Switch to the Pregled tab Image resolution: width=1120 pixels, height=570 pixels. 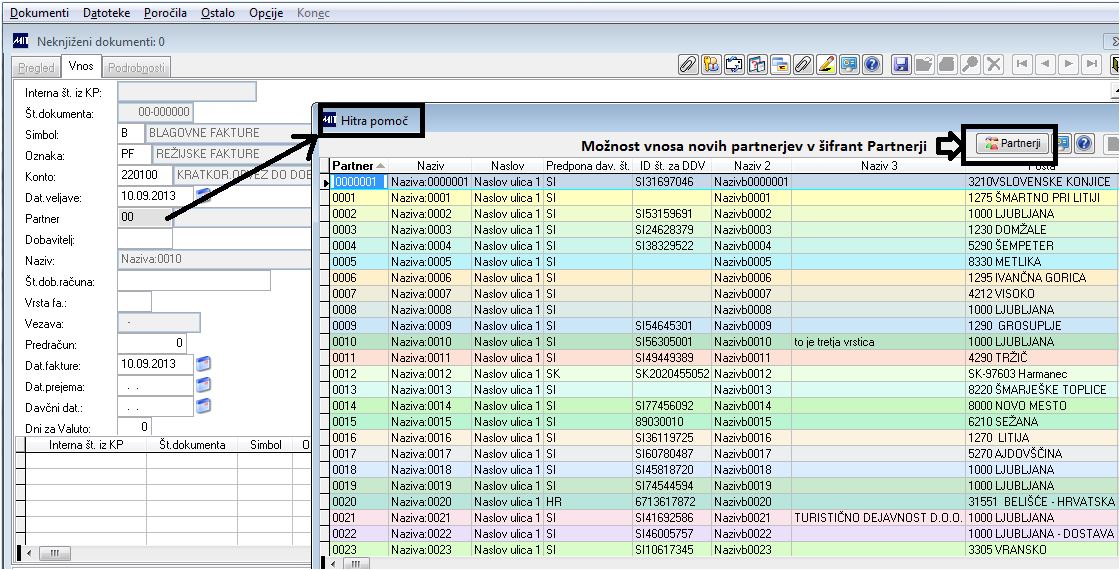36,68
